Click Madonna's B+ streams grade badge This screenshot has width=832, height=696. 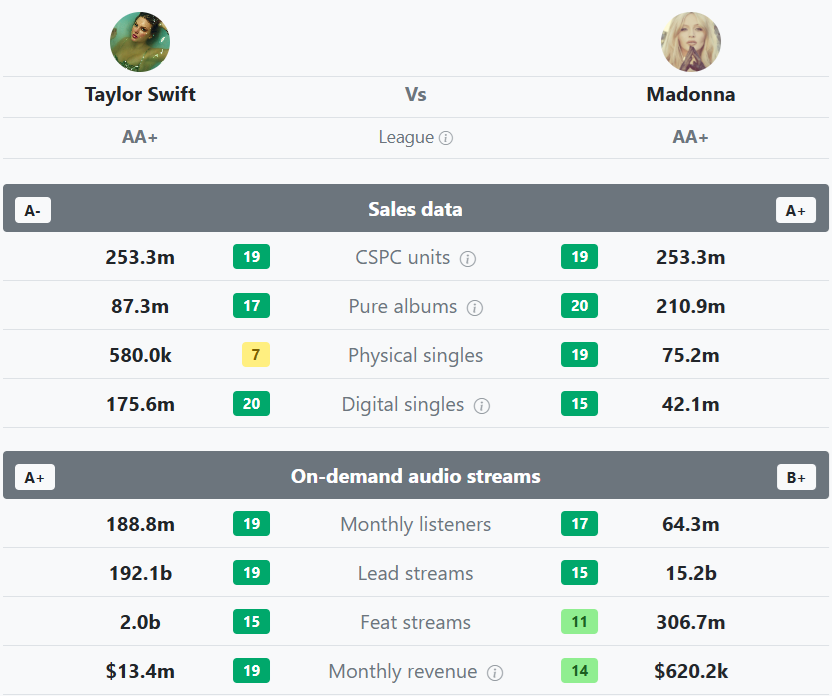pos(797,477)
